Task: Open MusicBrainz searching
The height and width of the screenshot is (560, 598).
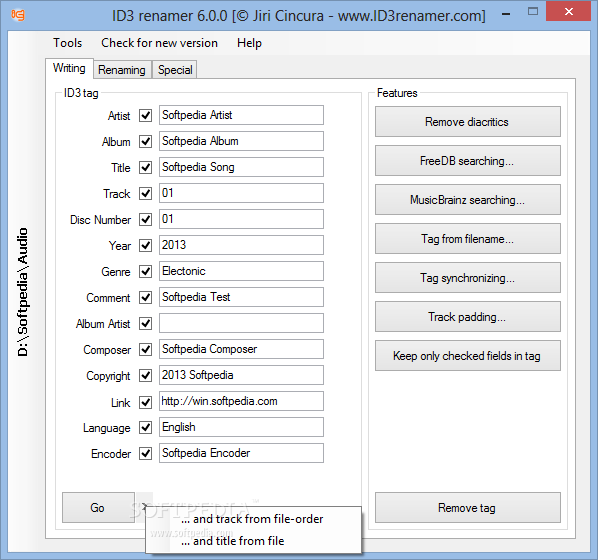Action: point(468,200)
